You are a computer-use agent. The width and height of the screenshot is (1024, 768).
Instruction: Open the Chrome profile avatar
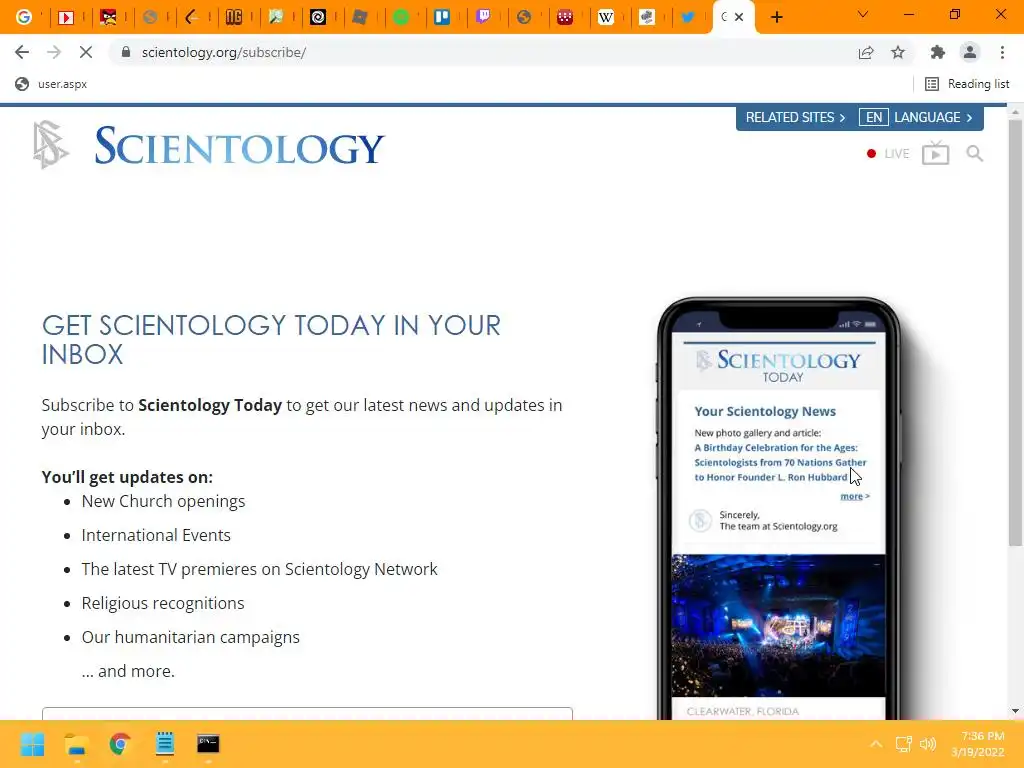click(970, 52)
